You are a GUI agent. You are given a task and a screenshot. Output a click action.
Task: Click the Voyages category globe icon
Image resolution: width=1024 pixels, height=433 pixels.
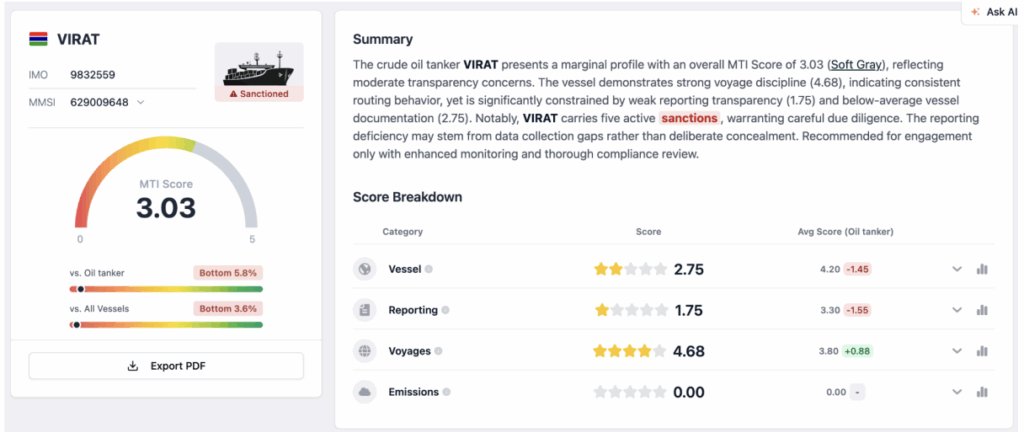point(364,351)
